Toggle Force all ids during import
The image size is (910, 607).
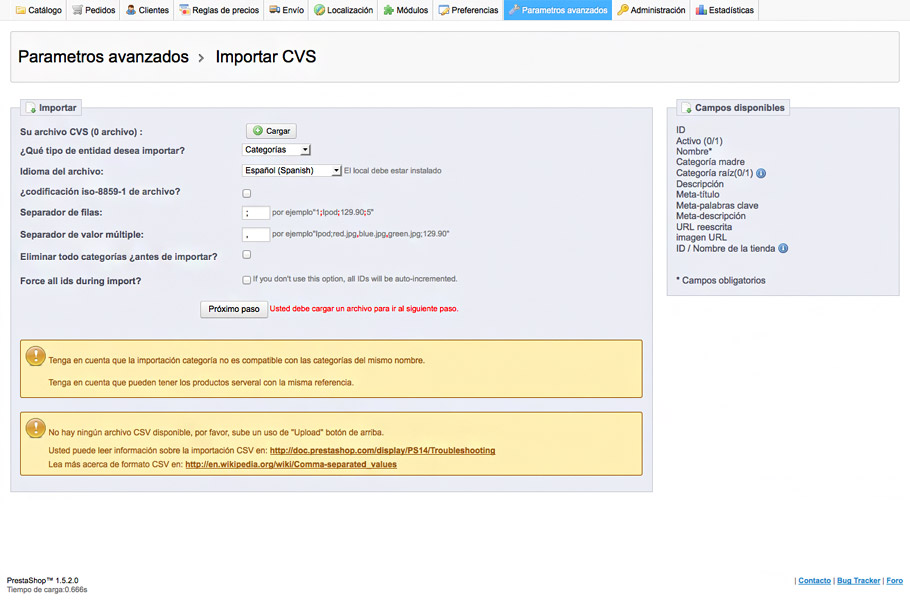[247, 280]
